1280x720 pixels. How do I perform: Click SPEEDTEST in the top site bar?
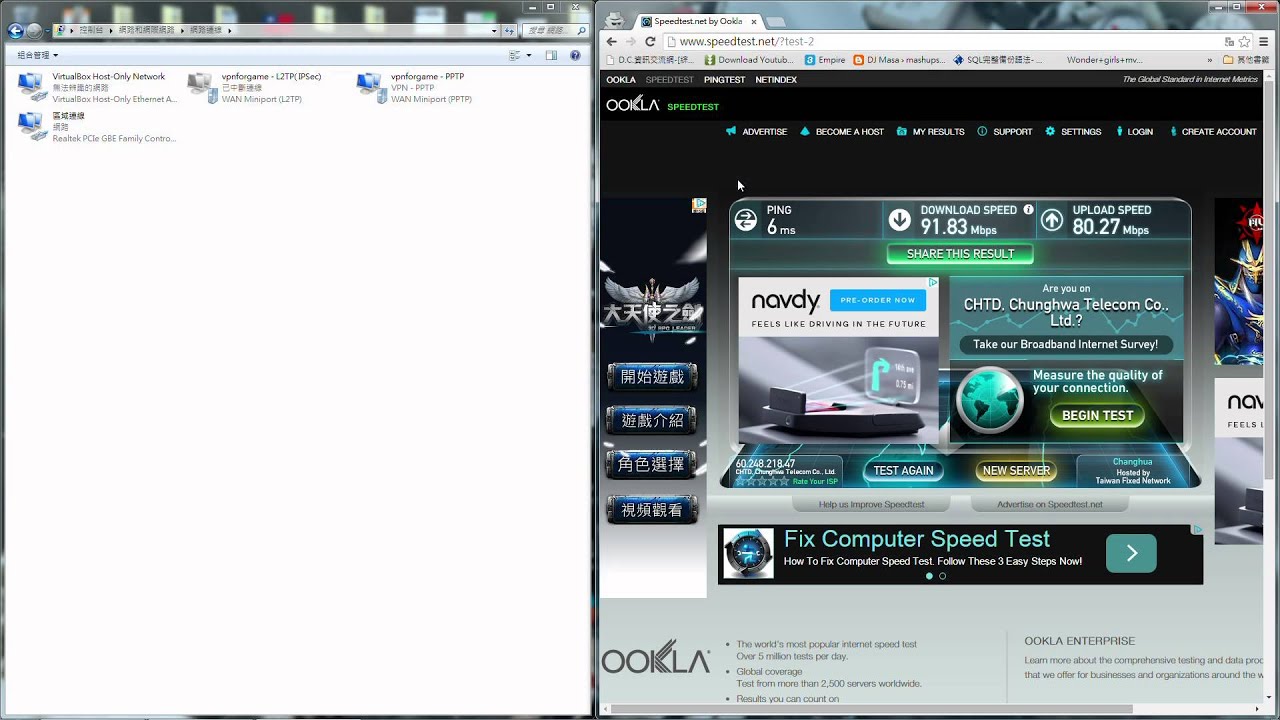[x=669, y=80]
